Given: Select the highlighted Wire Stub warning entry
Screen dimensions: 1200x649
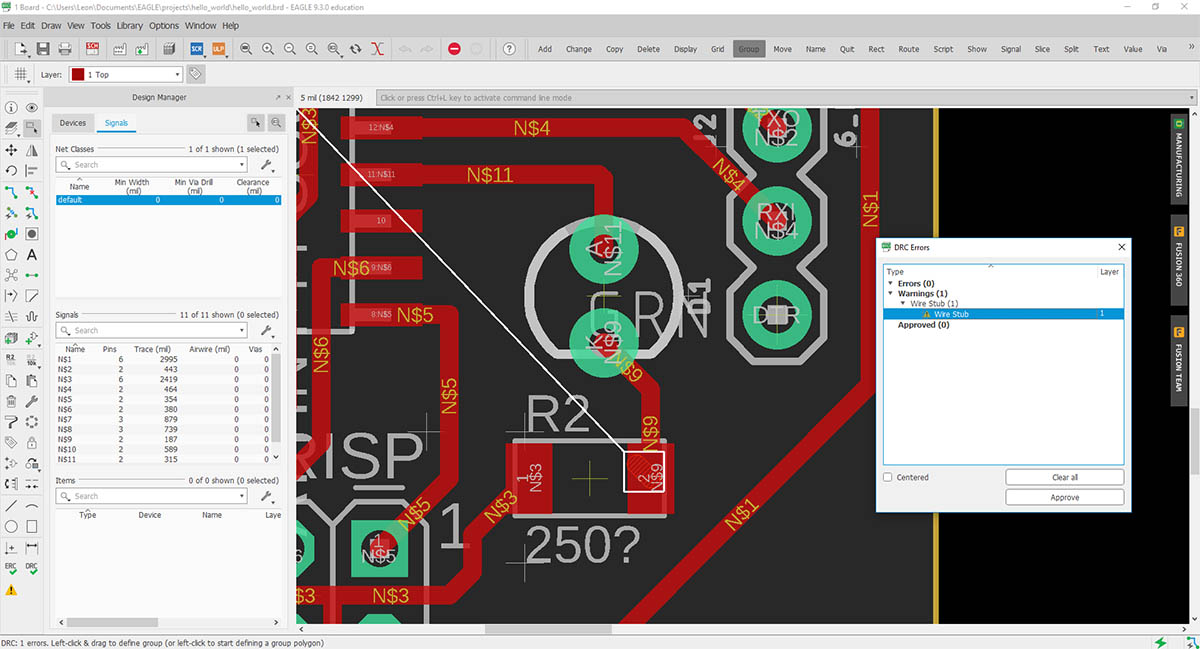Looking at the screenshot, I should point(1003,314).
